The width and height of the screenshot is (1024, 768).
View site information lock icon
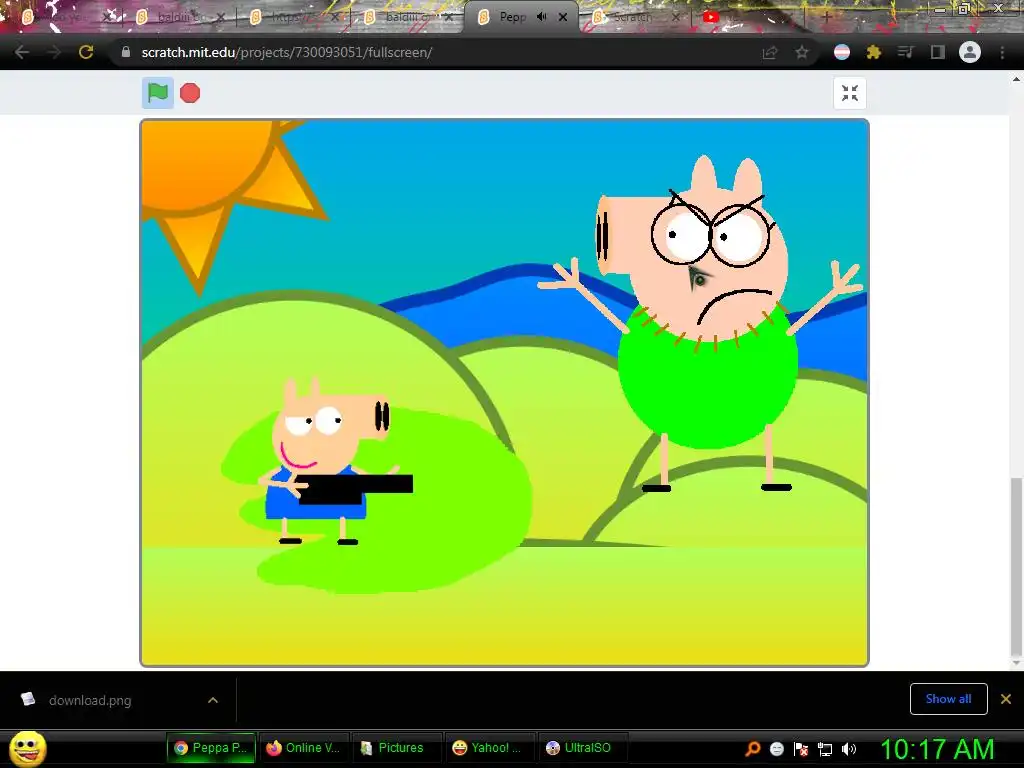[125, 52]
